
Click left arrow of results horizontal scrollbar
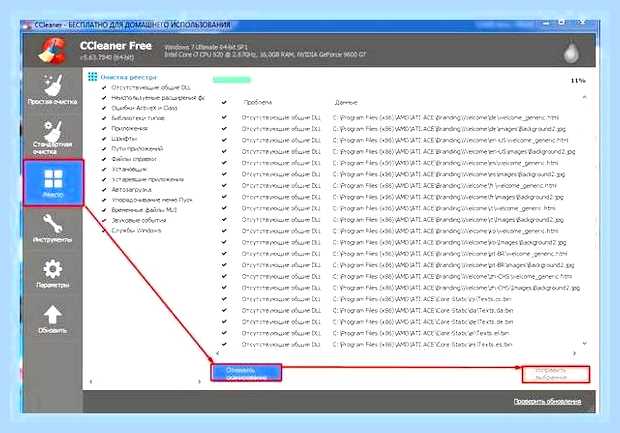tap(217, 354)
